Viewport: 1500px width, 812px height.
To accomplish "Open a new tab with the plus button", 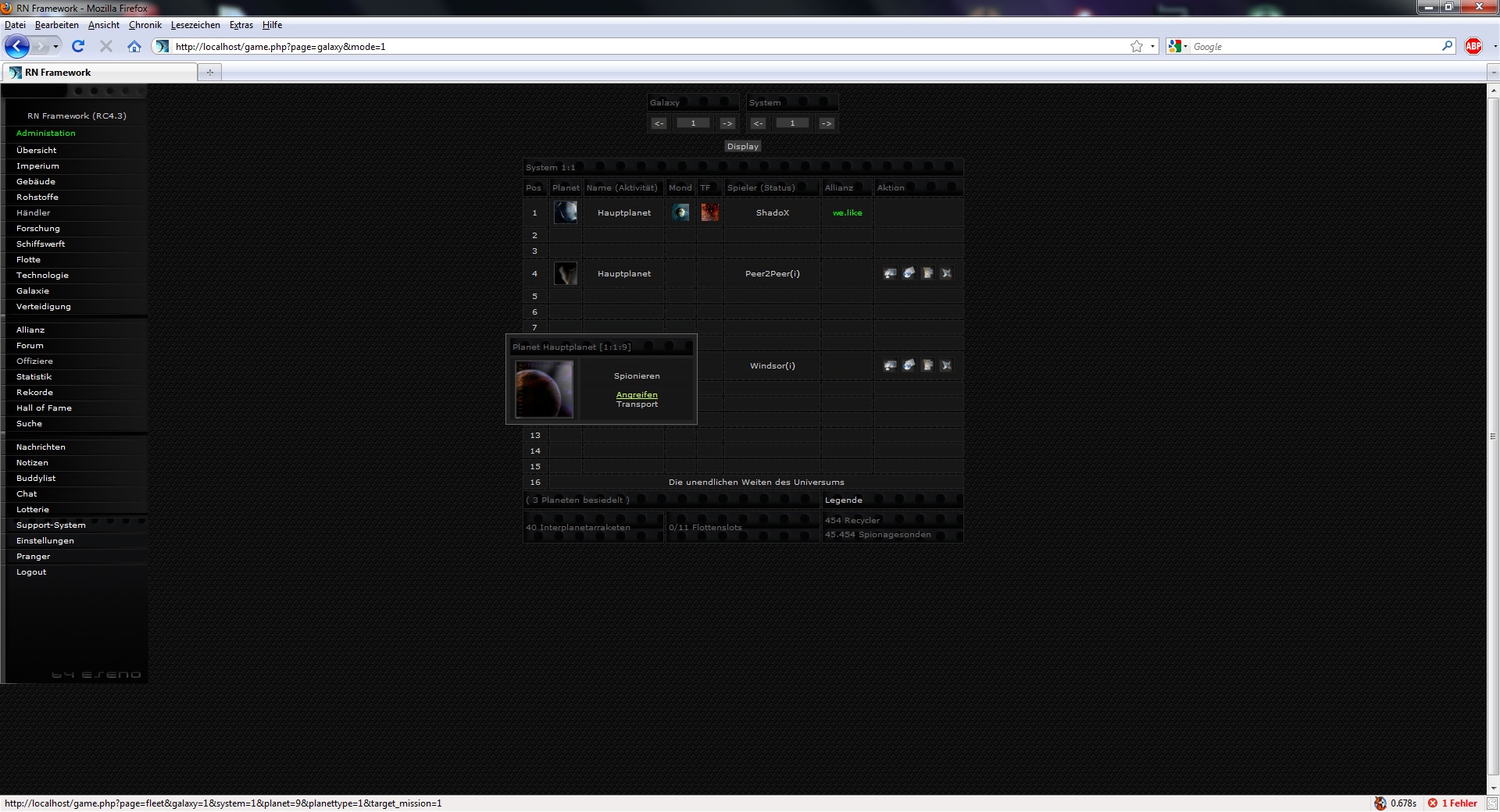I will tap(209, 73).
